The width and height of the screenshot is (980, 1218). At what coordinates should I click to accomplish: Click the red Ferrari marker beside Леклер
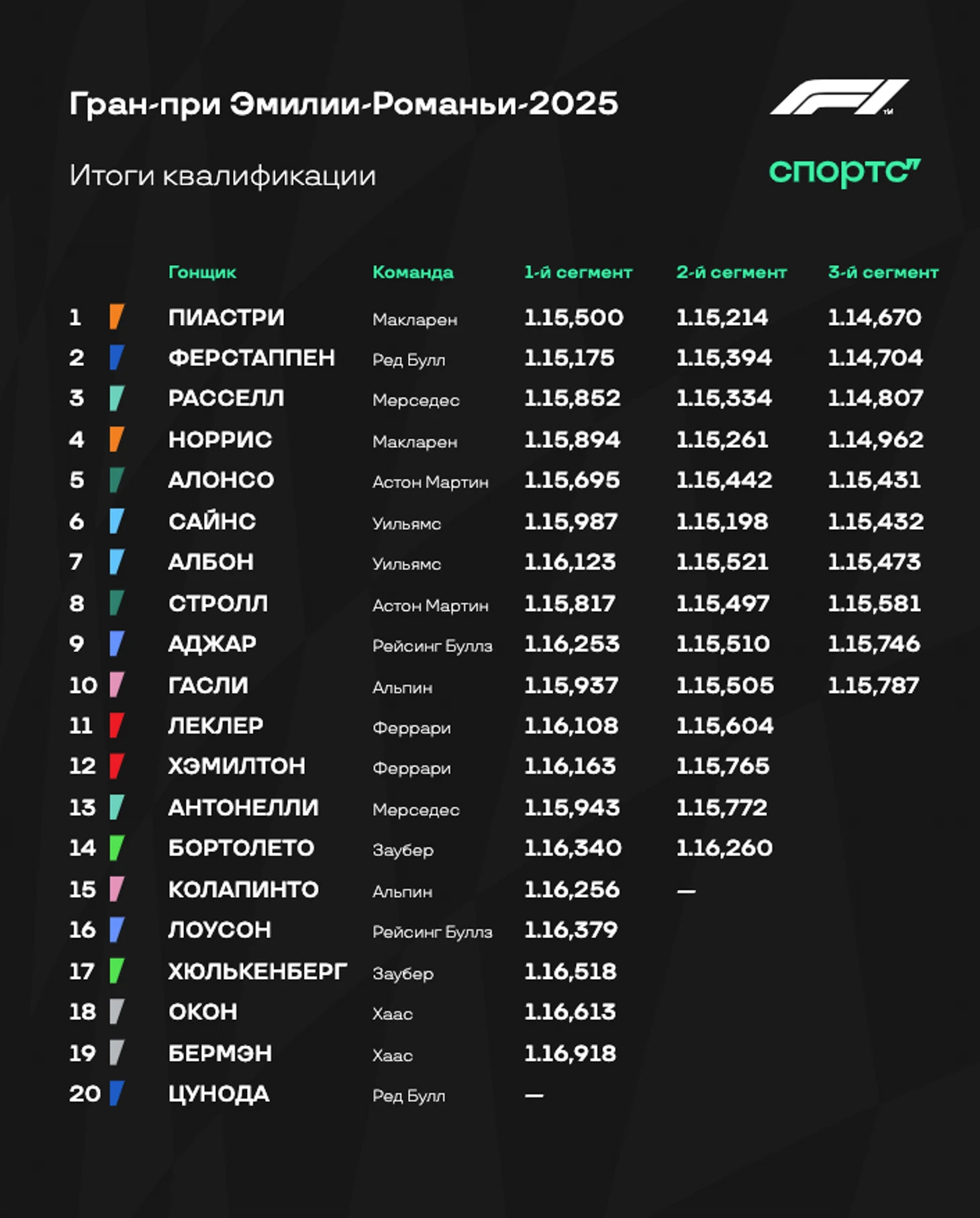(x=117, y=726)
